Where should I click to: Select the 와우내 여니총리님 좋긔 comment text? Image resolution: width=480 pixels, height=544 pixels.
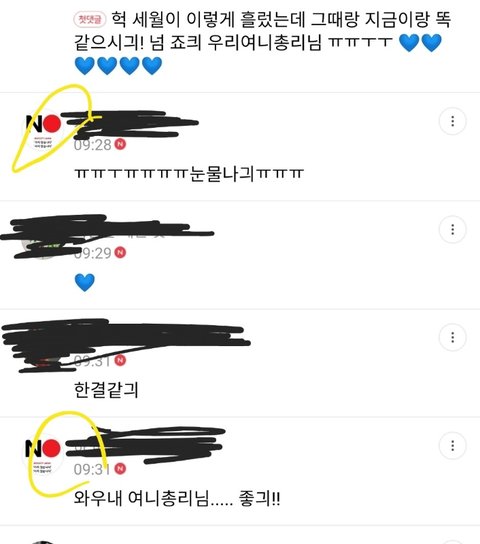click(177, 498)
